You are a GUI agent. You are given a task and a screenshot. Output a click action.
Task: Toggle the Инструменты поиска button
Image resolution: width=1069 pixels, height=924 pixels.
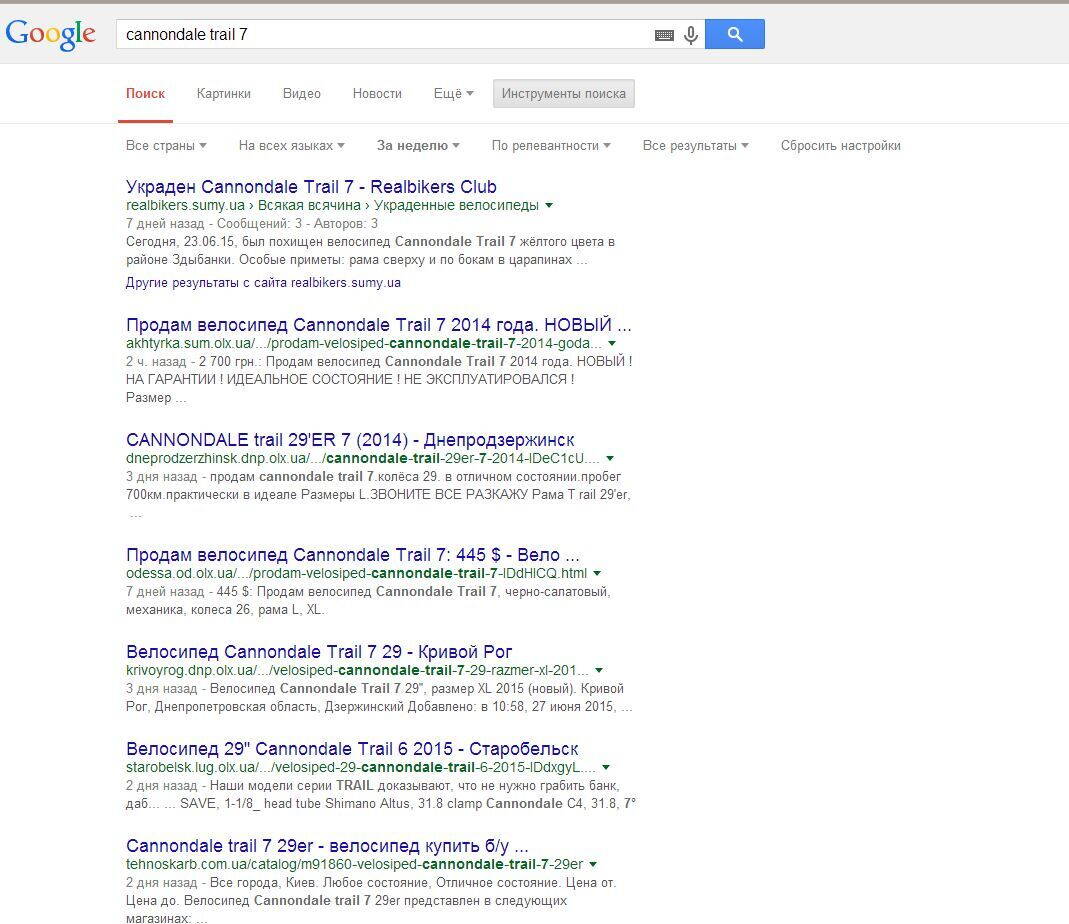(563, 94)
